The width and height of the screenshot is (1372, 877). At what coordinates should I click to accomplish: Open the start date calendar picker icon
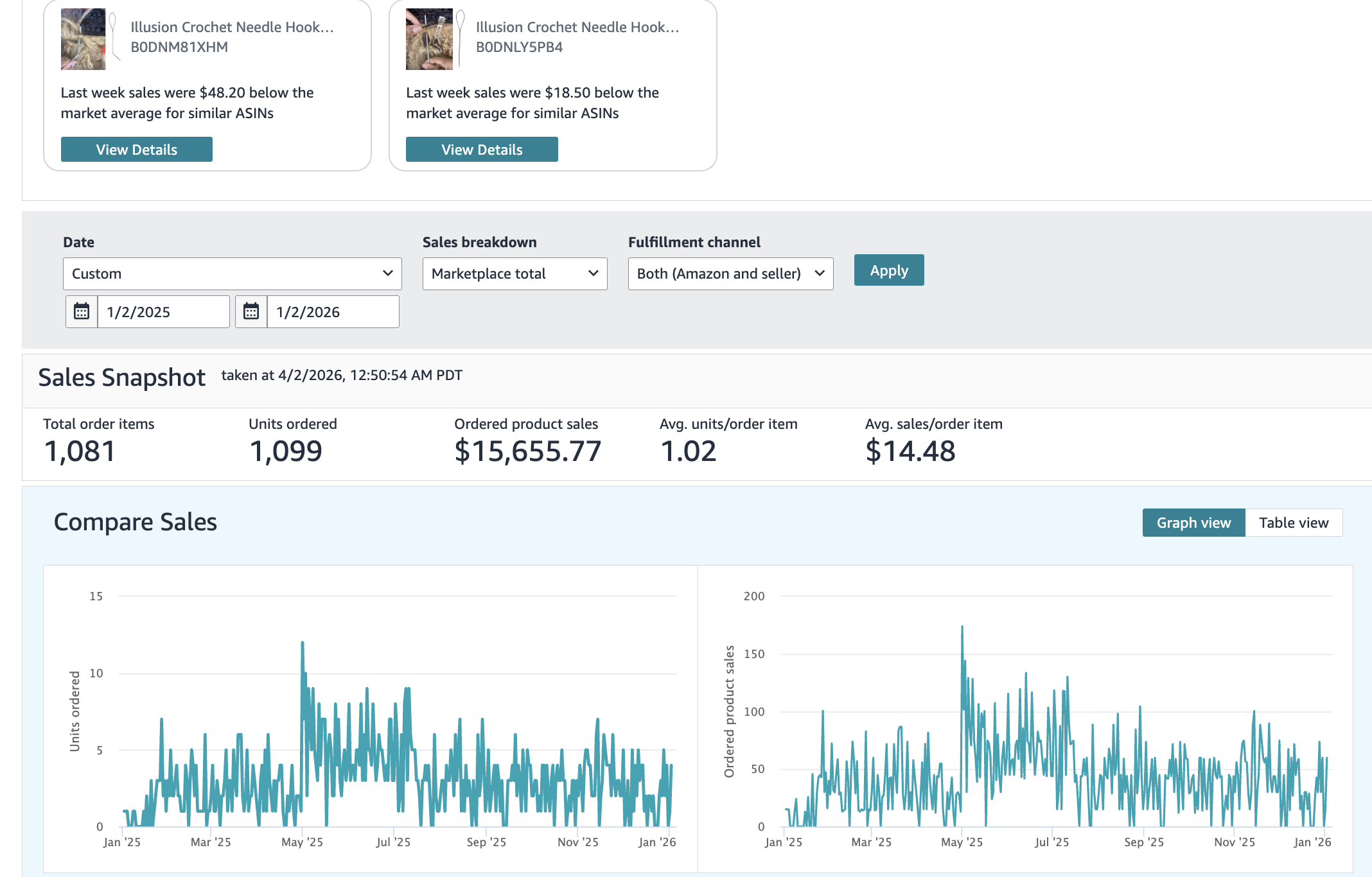point(82,312)
